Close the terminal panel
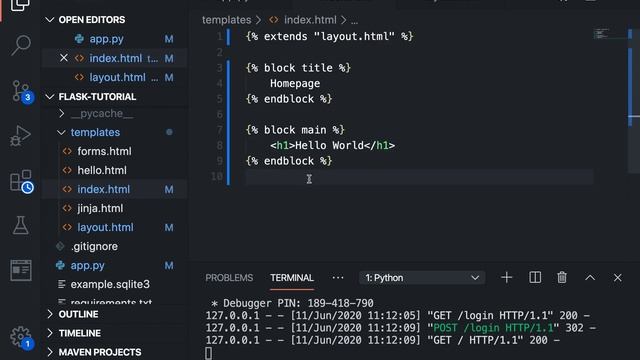Viewport: 640px width, 360px height. click(618, 278)
